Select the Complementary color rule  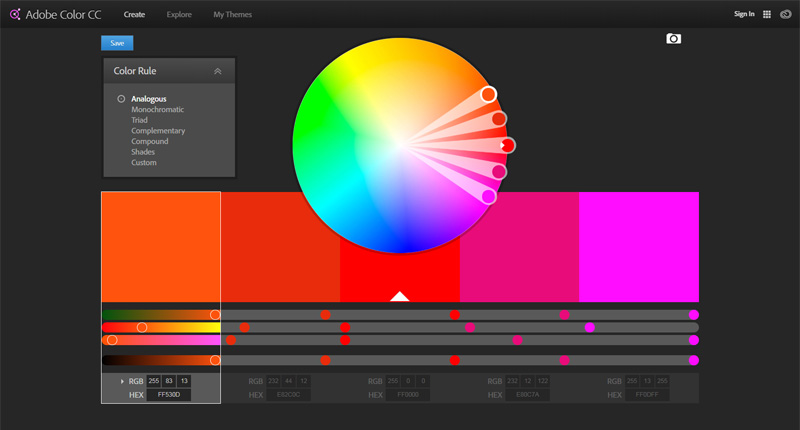click(x=158, y=131)
